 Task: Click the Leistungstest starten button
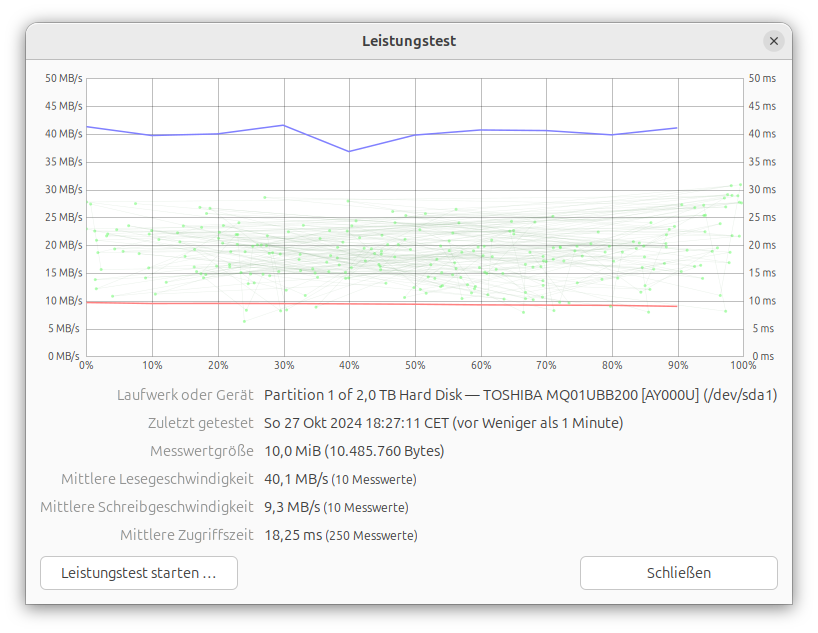tap(139, 573)
